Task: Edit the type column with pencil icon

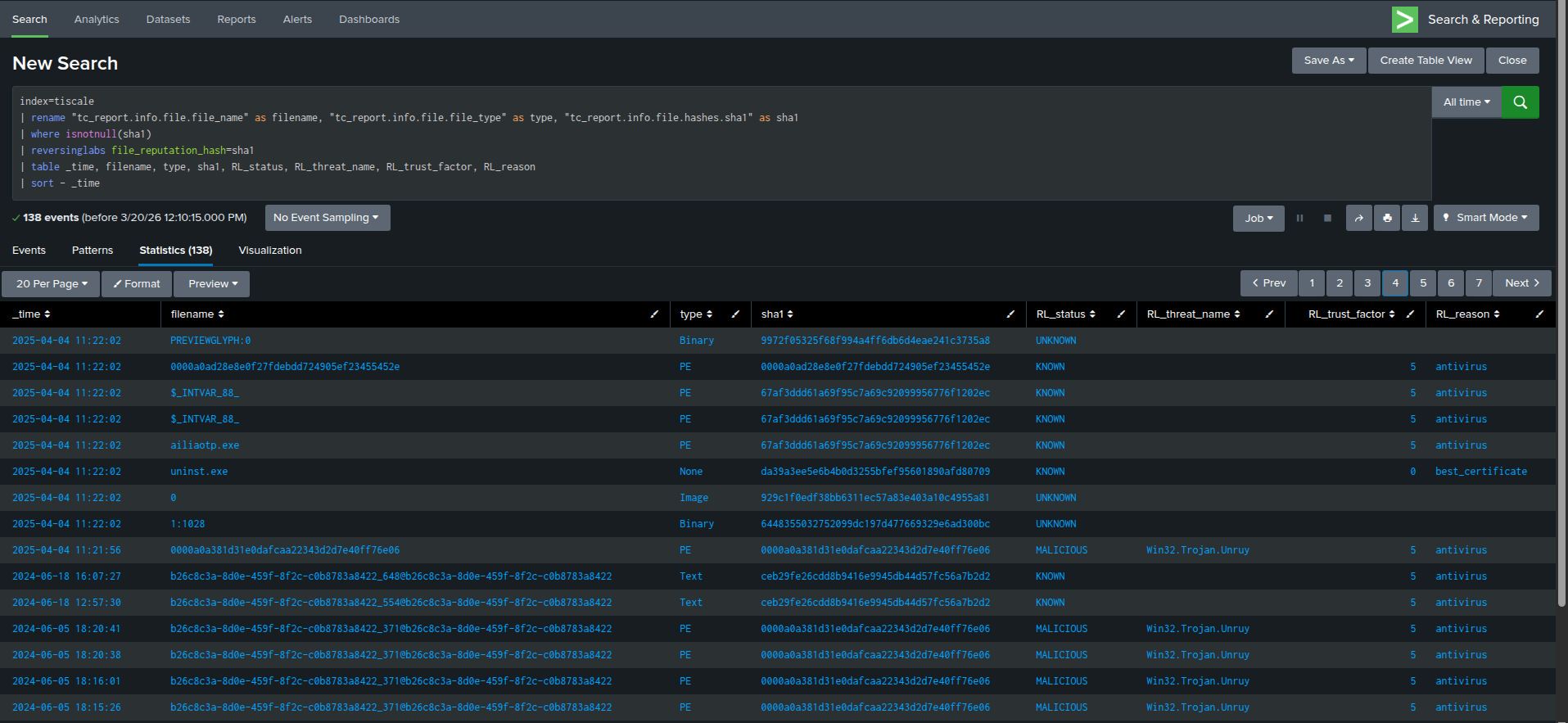Action: (735, 314)
